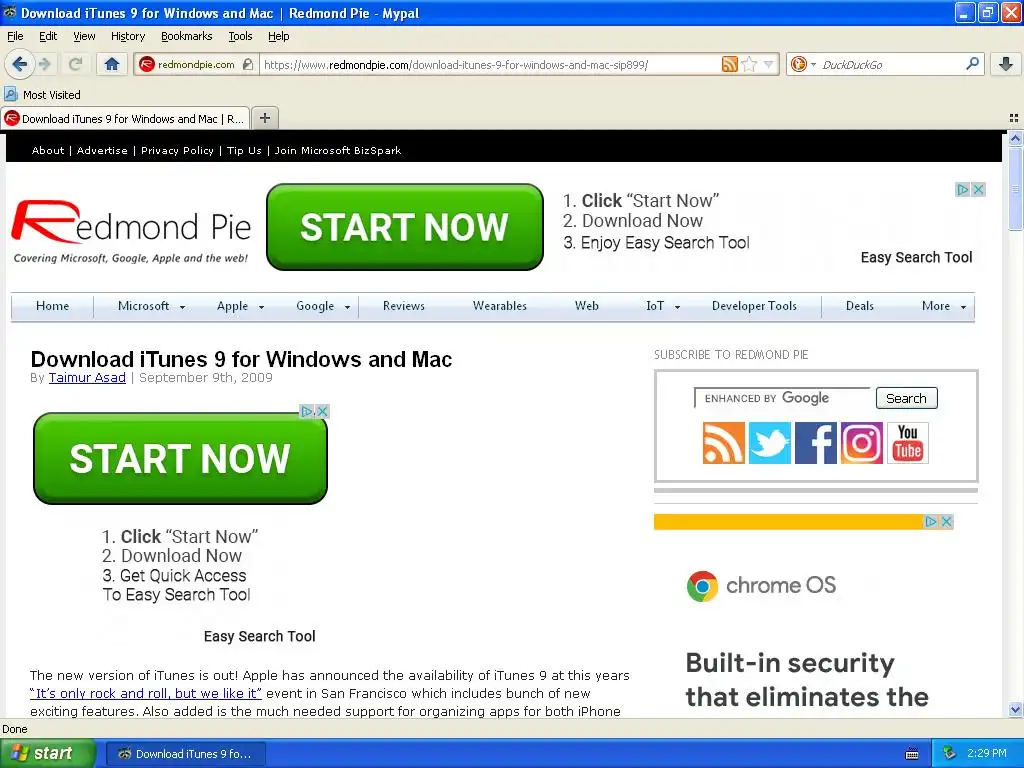Open the Facebook icon in sidebar
Viewport: 1024px width, 768px height.
pos(816,442)
